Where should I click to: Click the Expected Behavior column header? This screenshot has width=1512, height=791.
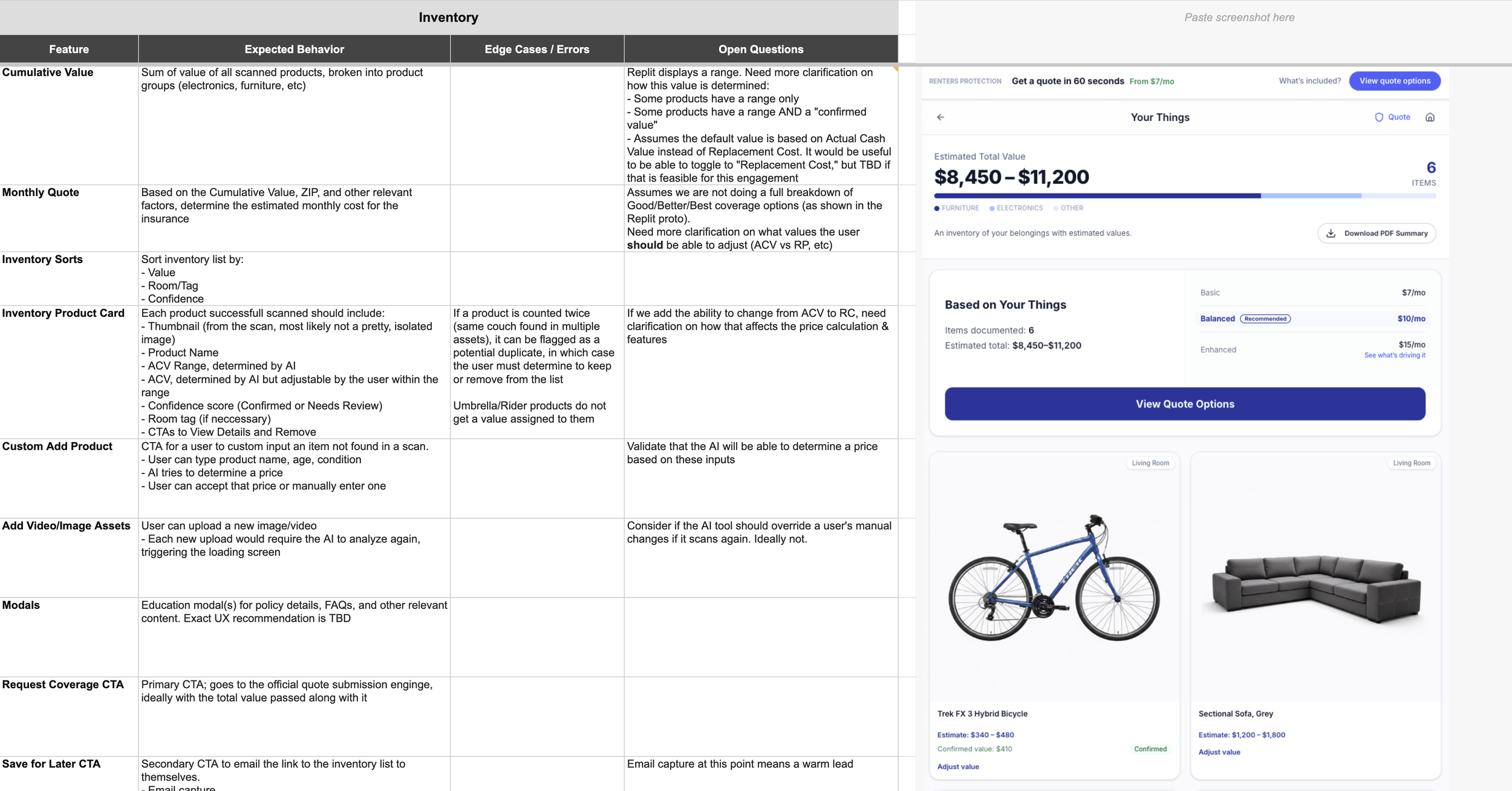click(295, 50)
